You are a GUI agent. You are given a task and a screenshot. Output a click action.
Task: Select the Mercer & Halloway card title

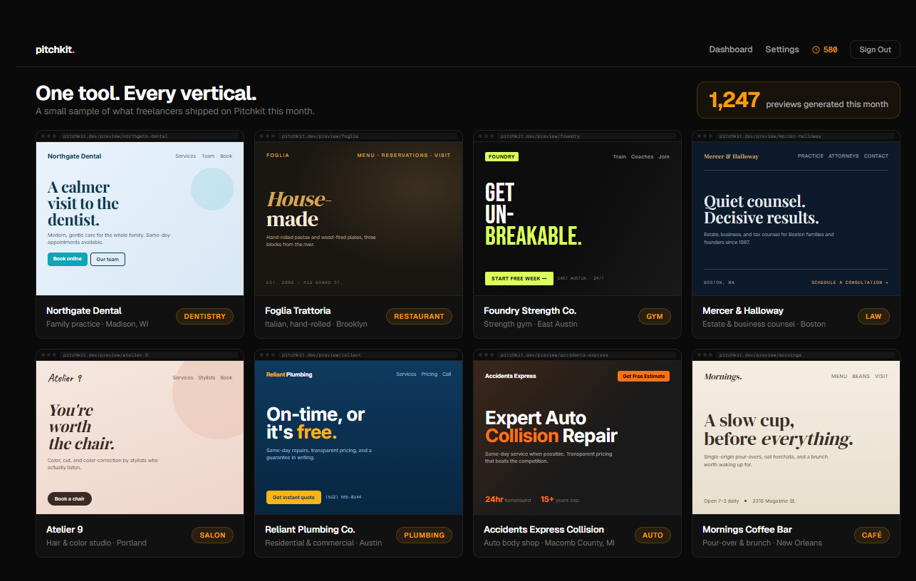[x=742, y=311]
